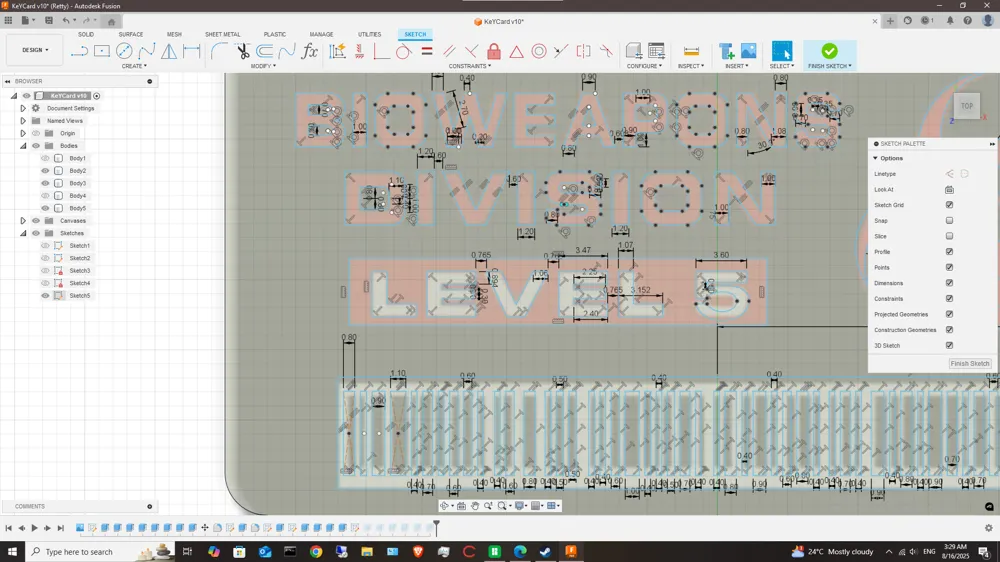The height and width of the screenshot is (562, 1000).
Task: Switch to the Surface tab
Action: 131,34
